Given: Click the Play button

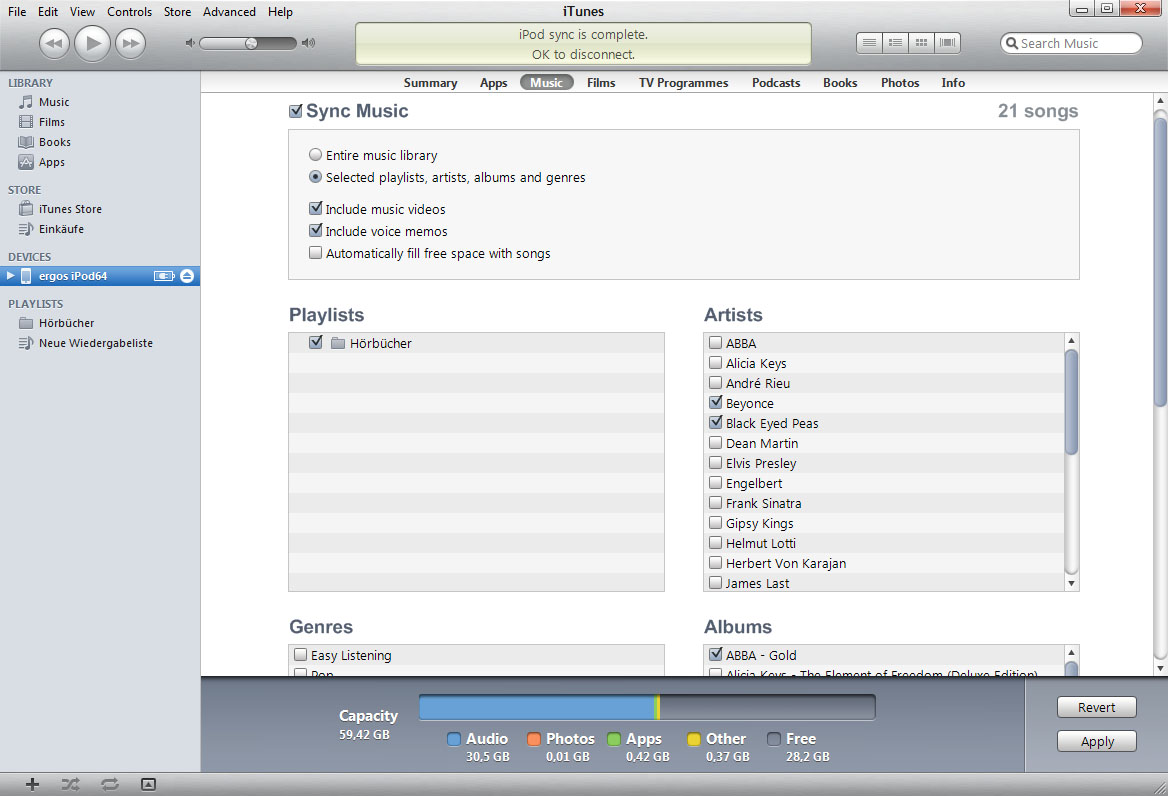Looking at the screenshot, I should coord(92,43).
